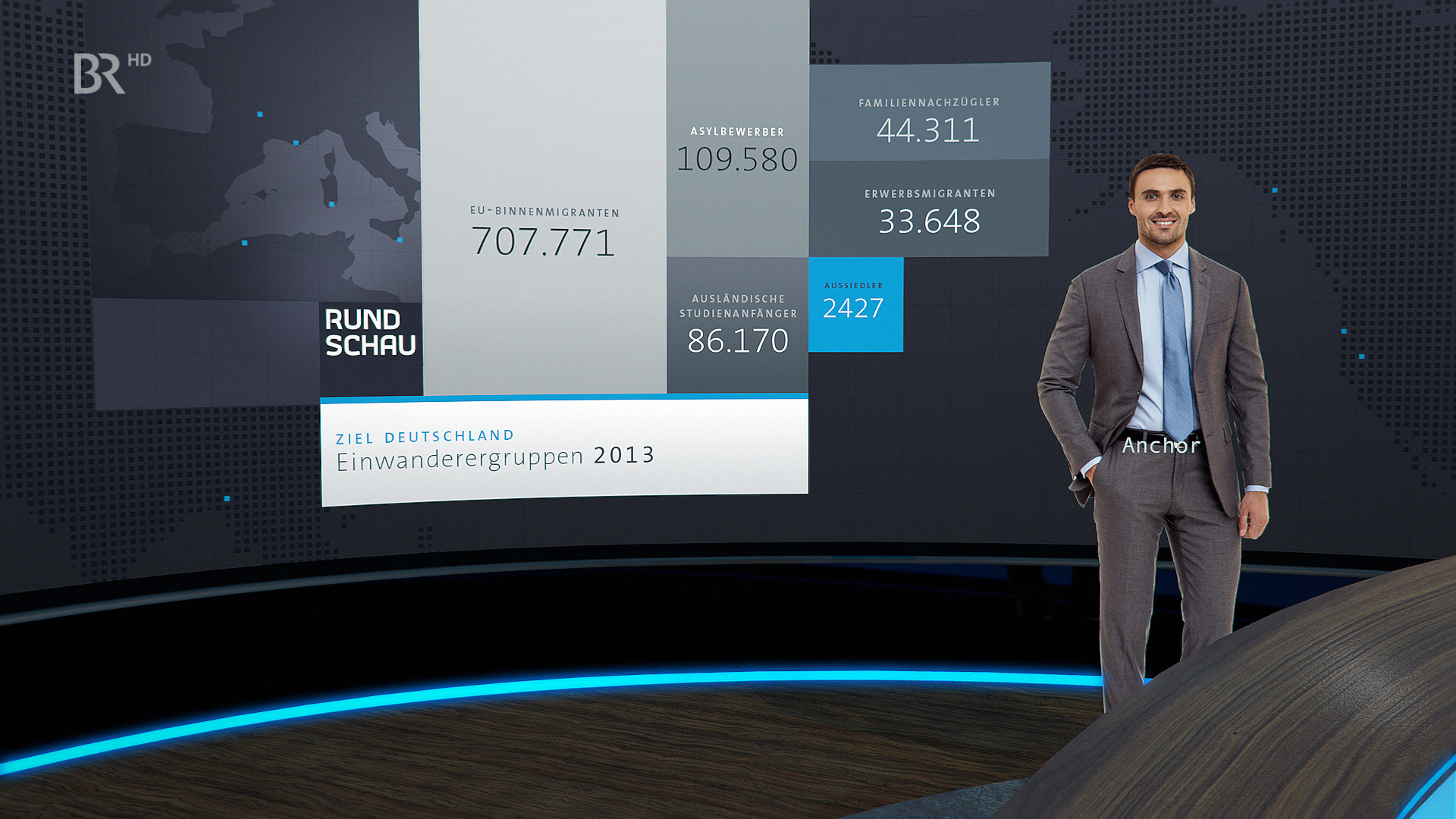Click the blue Aussiedler 2427 tile
This screenshot has height=819, width=1456.
(x=855, y=304)
